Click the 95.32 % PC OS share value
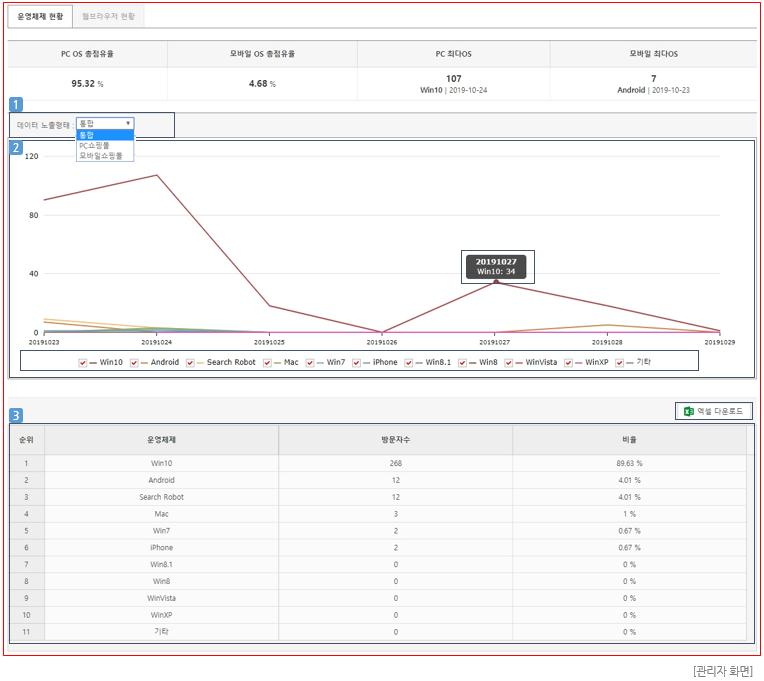The height and width of the screenshot is (681, 764). tap(87, 84)
